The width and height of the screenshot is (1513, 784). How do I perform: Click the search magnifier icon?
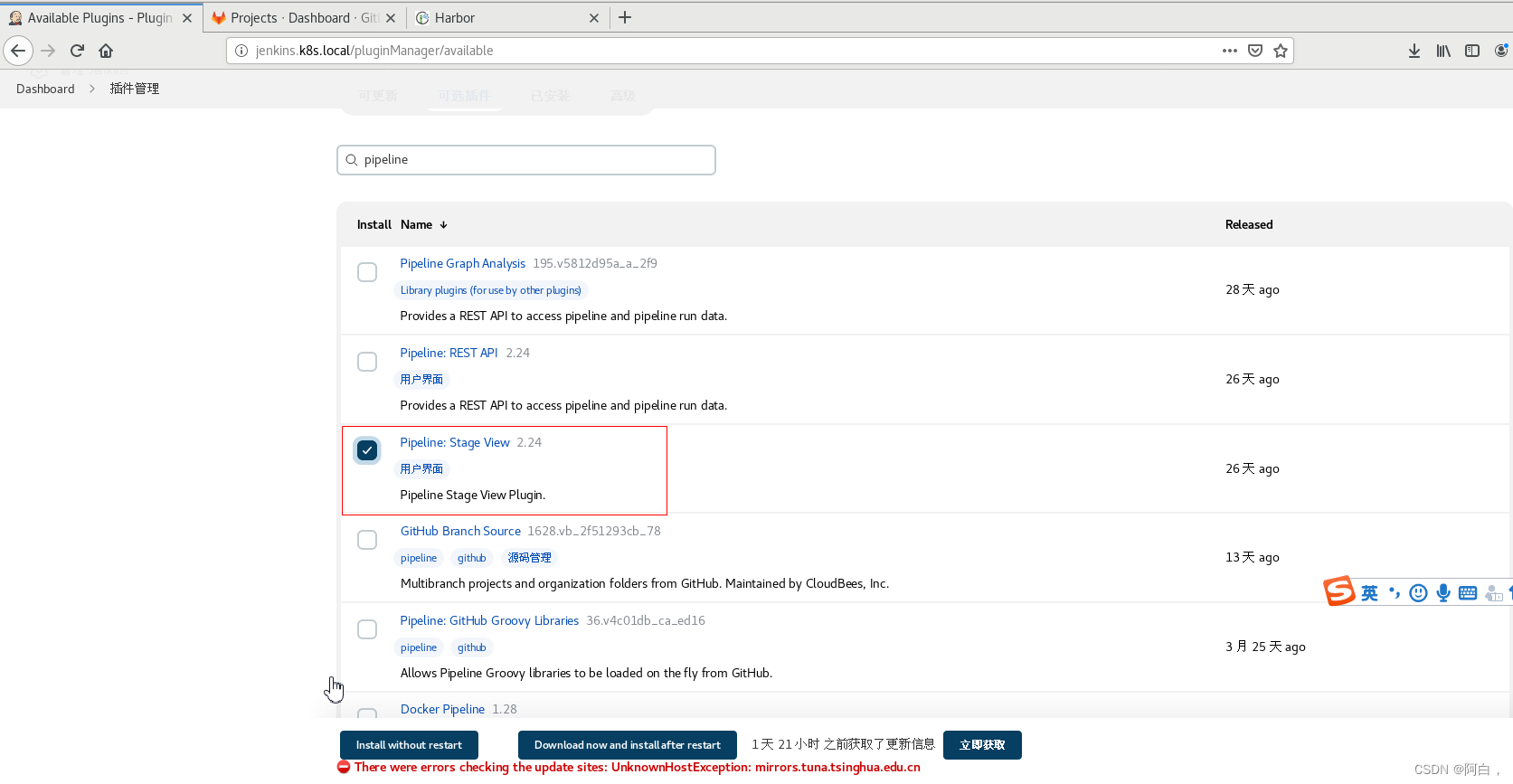[x=352, y=160]
